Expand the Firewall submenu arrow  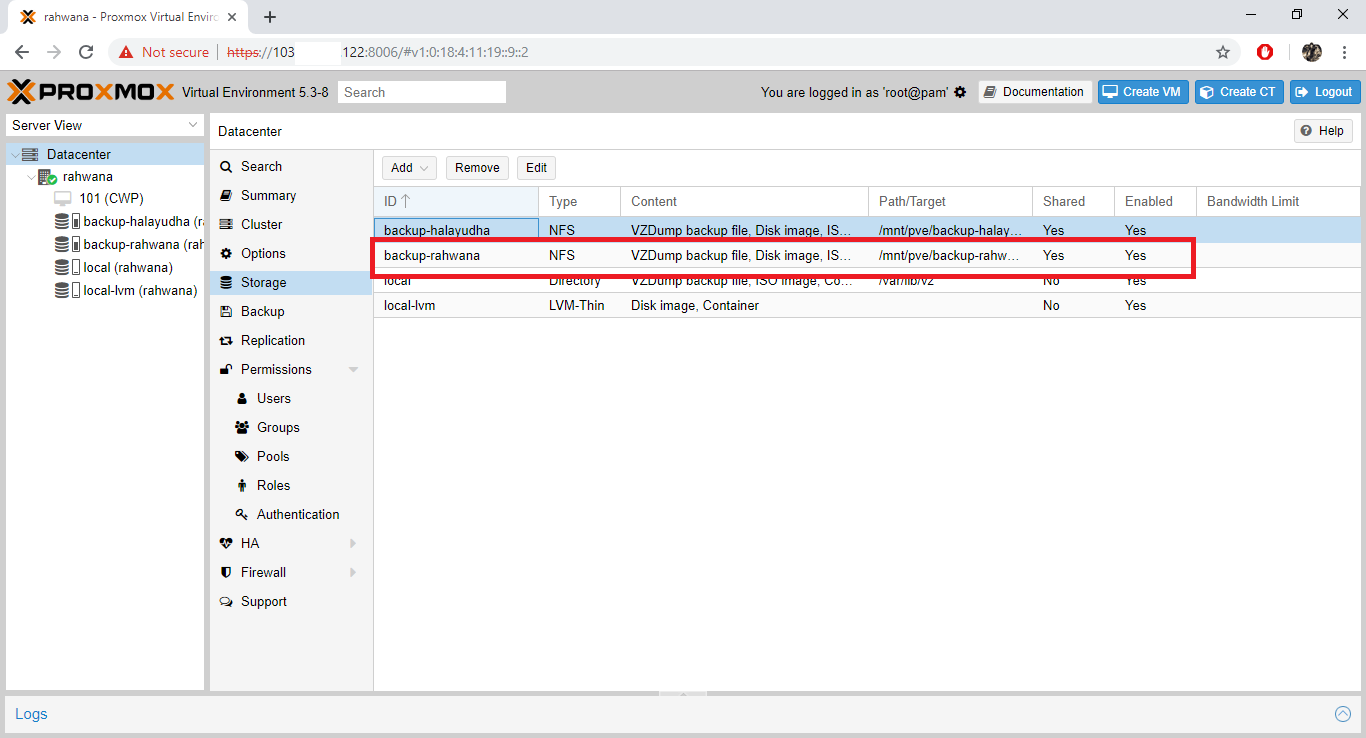353,573
